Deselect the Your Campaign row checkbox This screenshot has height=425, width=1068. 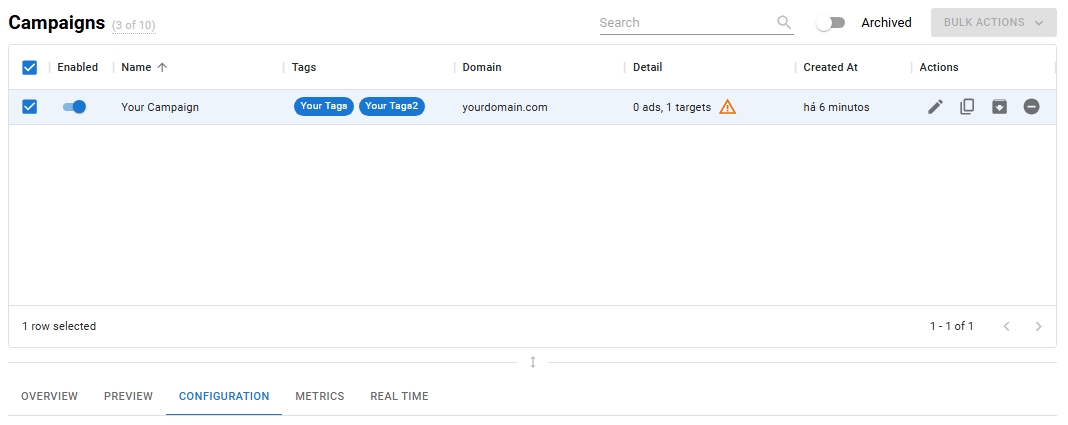pos(30,107)
